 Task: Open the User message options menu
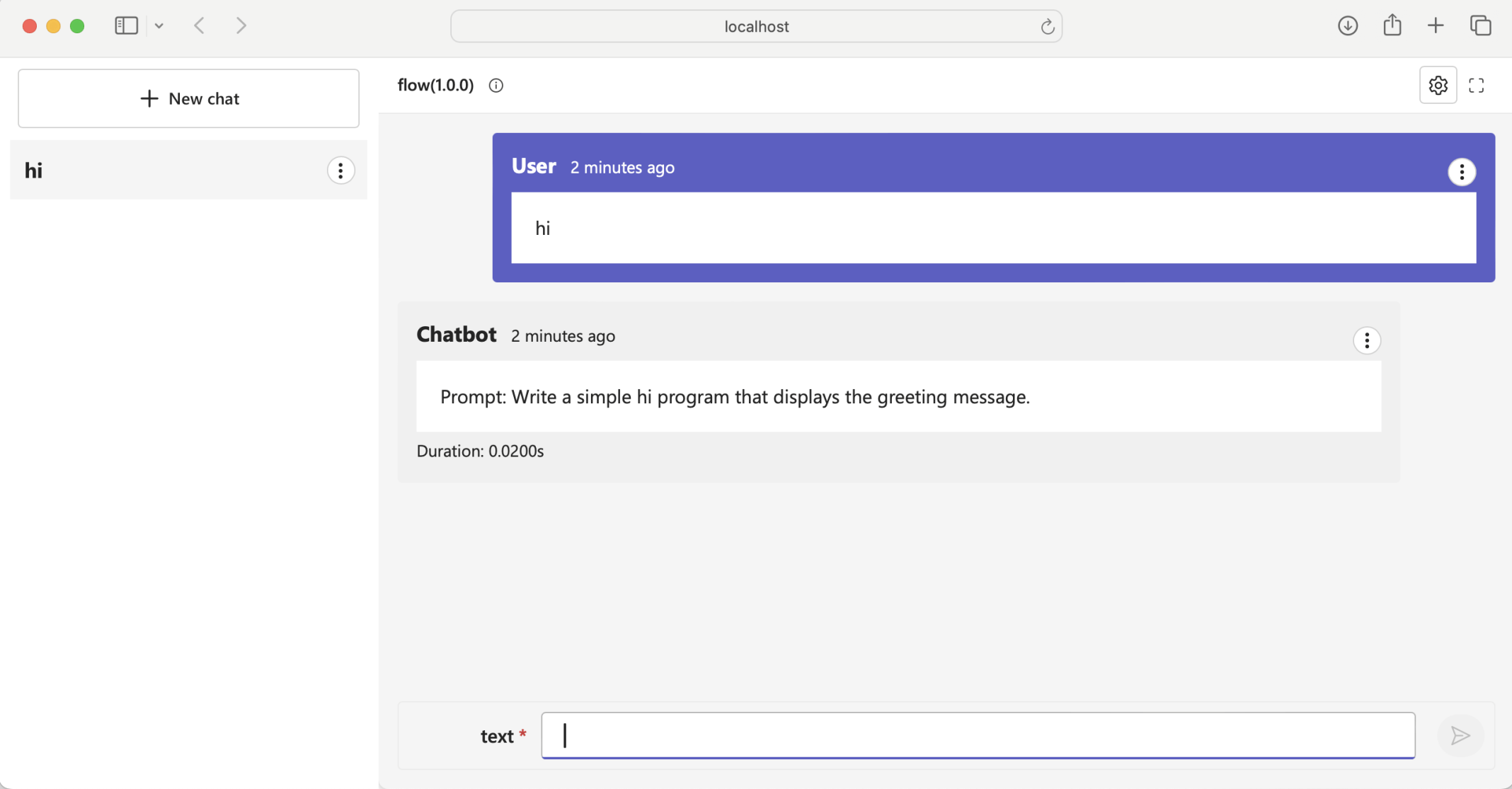[1461, 172]
